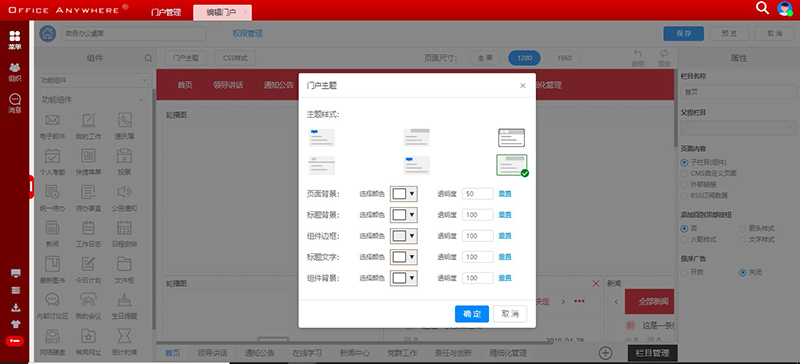Select the 日程安排 calendar icon
Image resolution: width=800 pixels, height=364 pixels.
pos(124,228)
